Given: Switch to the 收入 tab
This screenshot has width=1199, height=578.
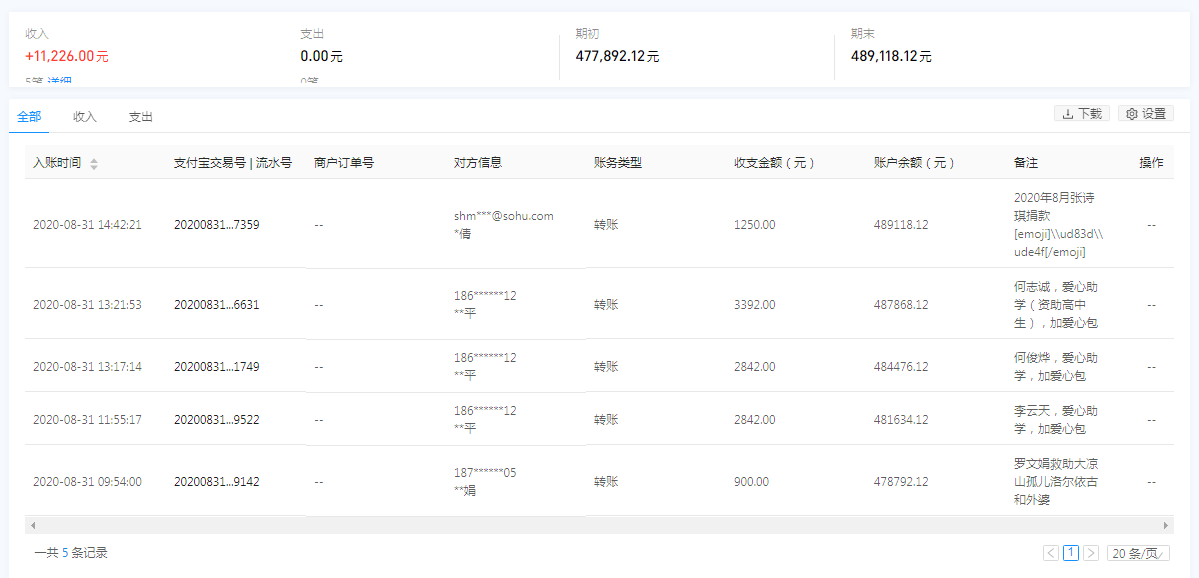Looking at the screenshot, I should pos(85,117).
